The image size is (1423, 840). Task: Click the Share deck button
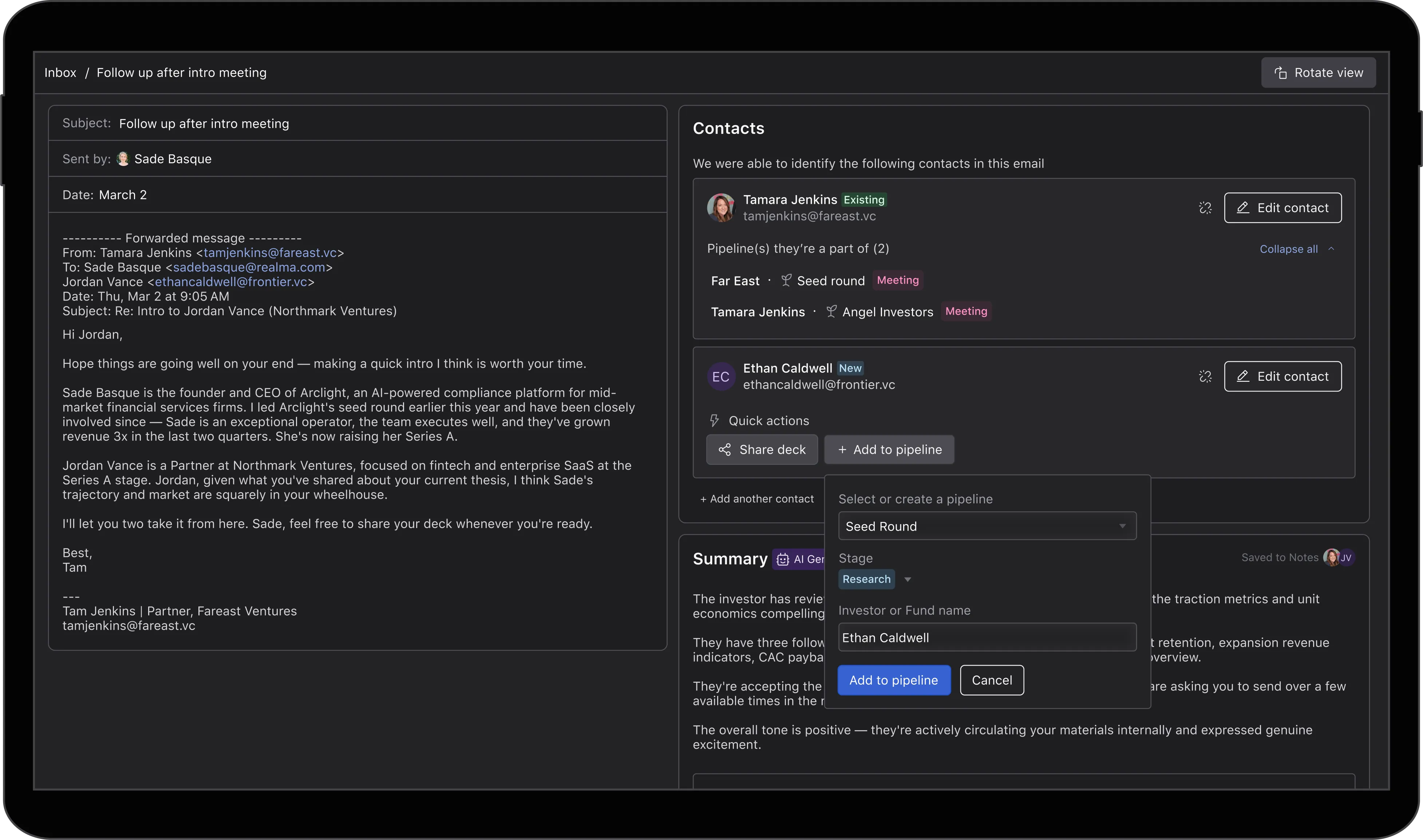click(761, 449)
